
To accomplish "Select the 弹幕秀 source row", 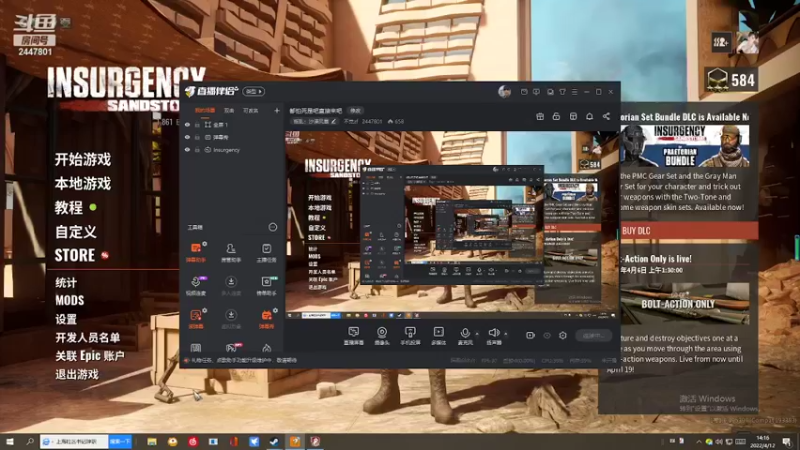I will (x=232, y=137).
